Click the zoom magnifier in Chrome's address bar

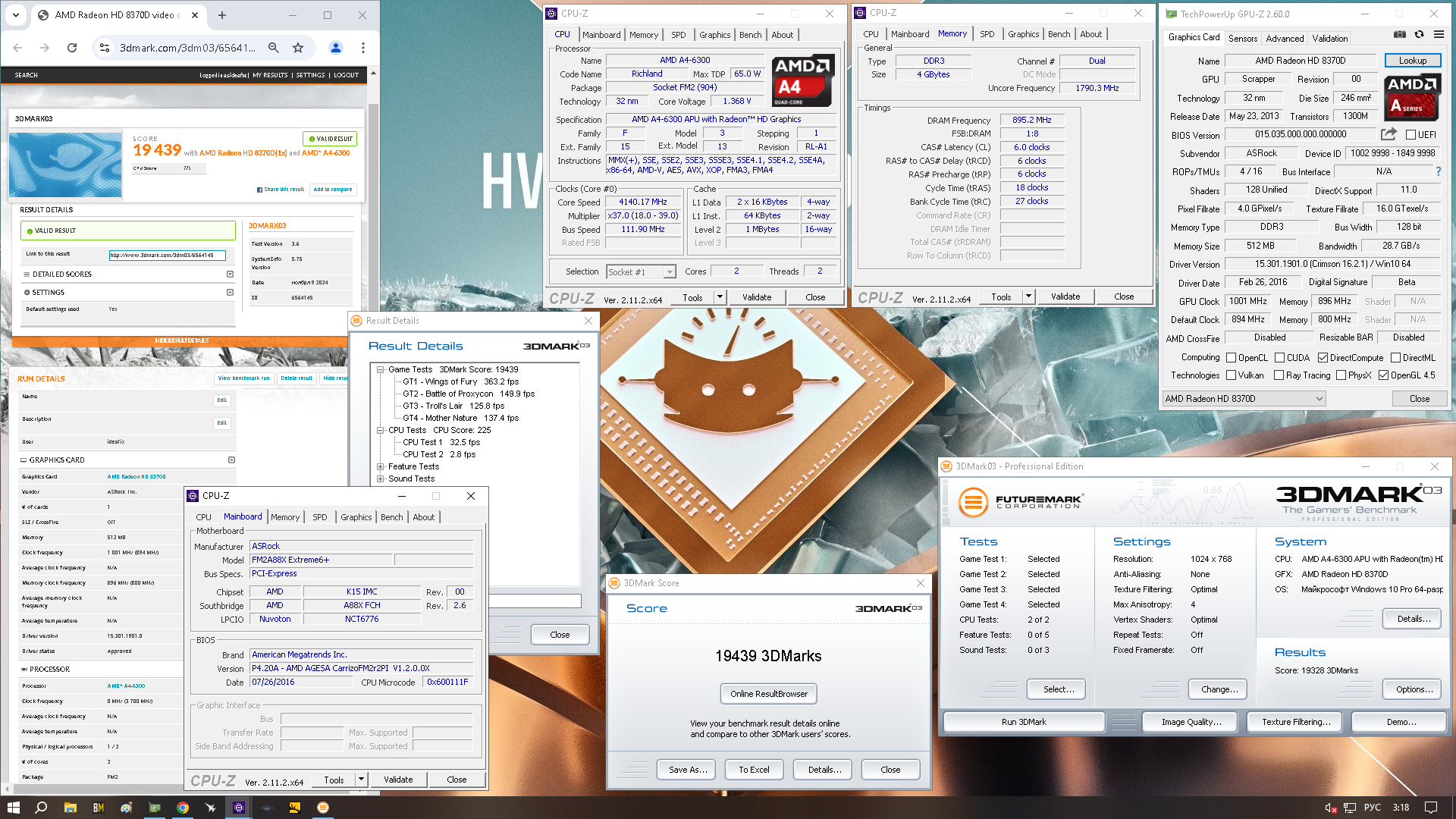(x=273, y=48)
